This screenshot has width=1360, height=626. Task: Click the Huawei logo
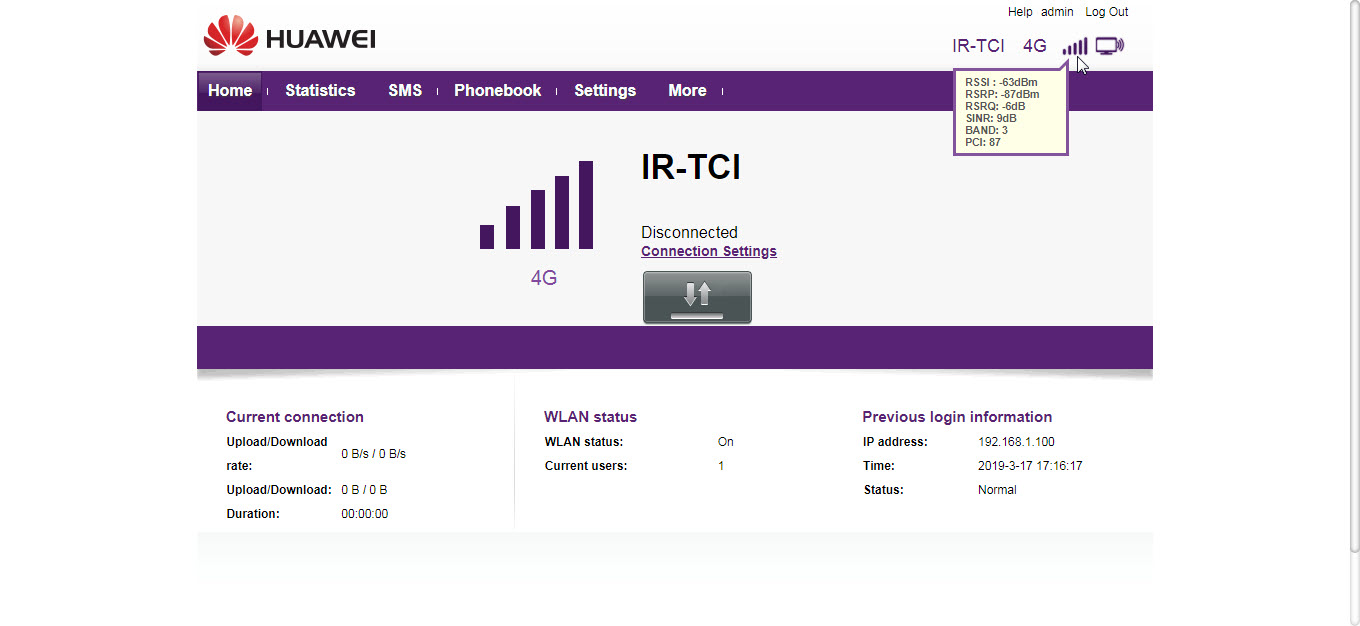[289, 37]
